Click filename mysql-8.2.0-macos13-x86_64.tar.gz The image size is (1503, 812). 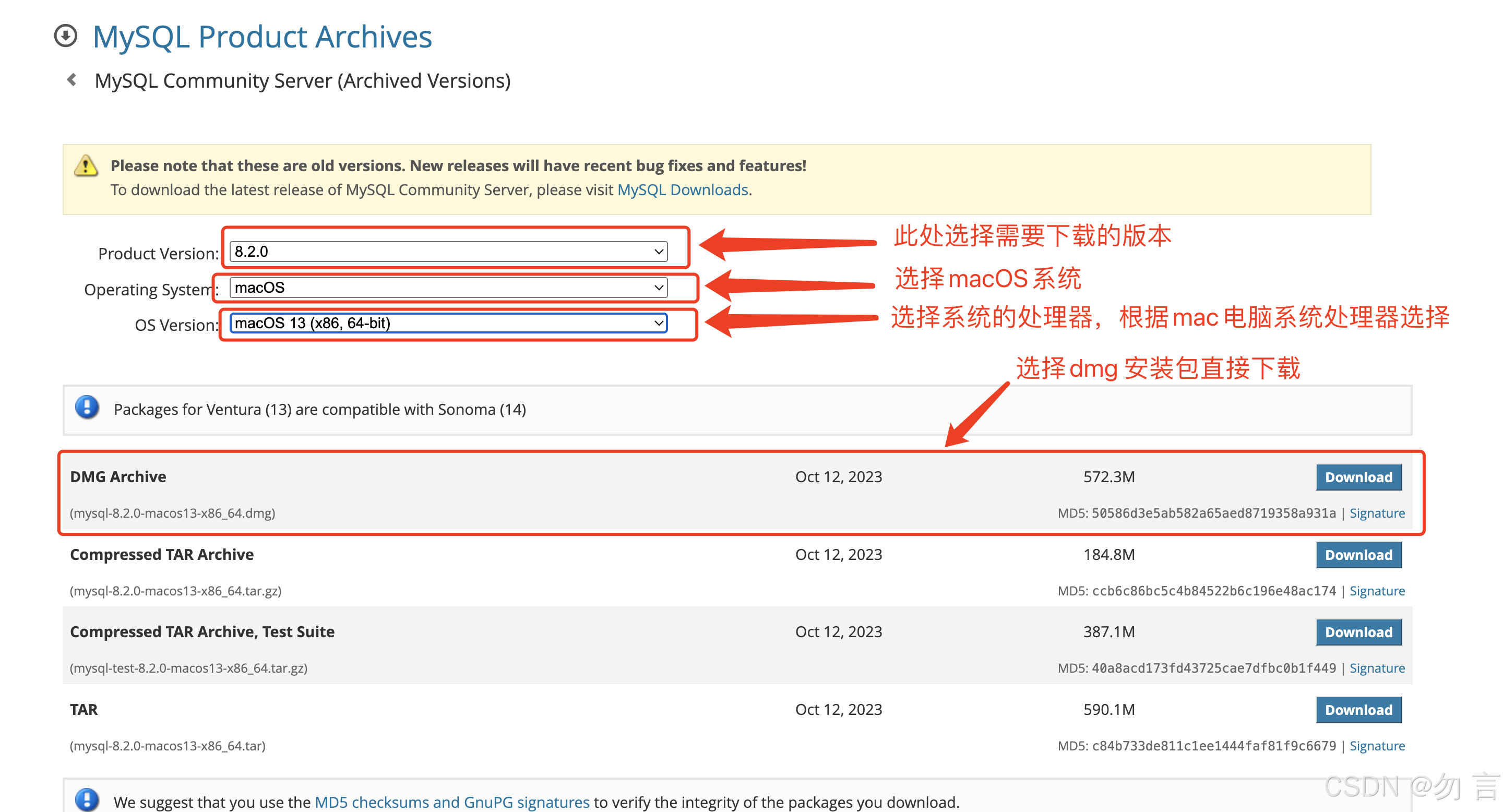175,591
